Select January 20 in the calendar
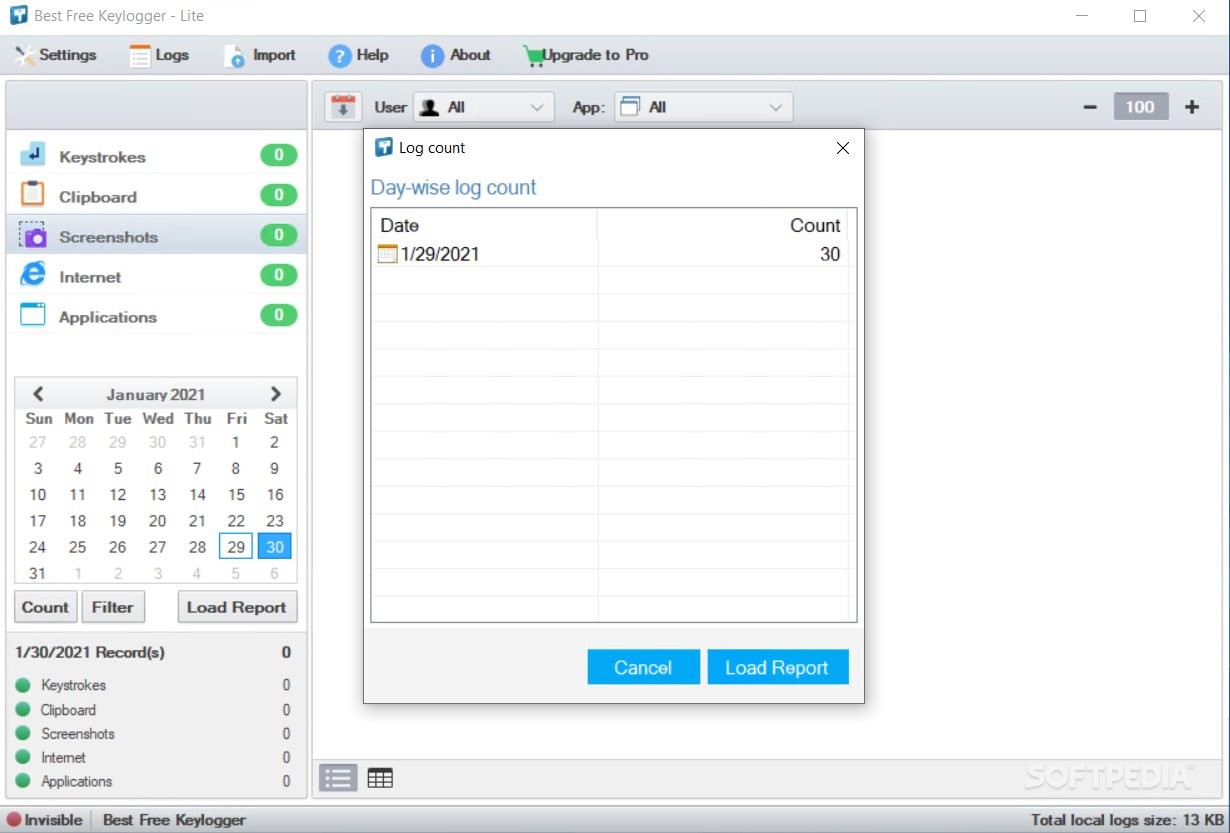This screenshot has height=833, width=1230. click(x=157, y=520)
